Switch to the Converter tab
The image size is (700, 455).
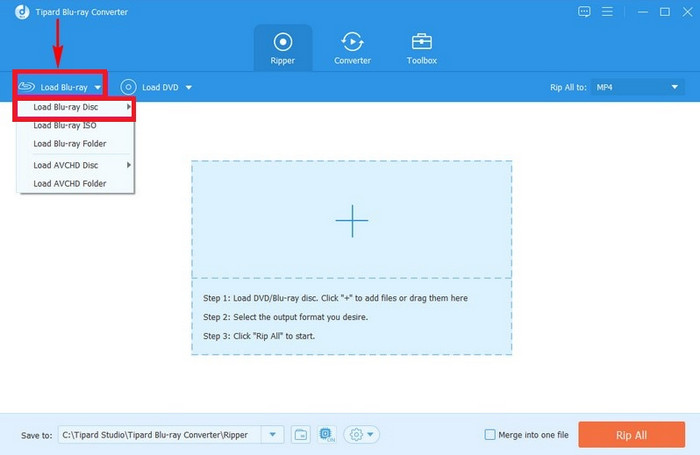click(x=352, y=48)
